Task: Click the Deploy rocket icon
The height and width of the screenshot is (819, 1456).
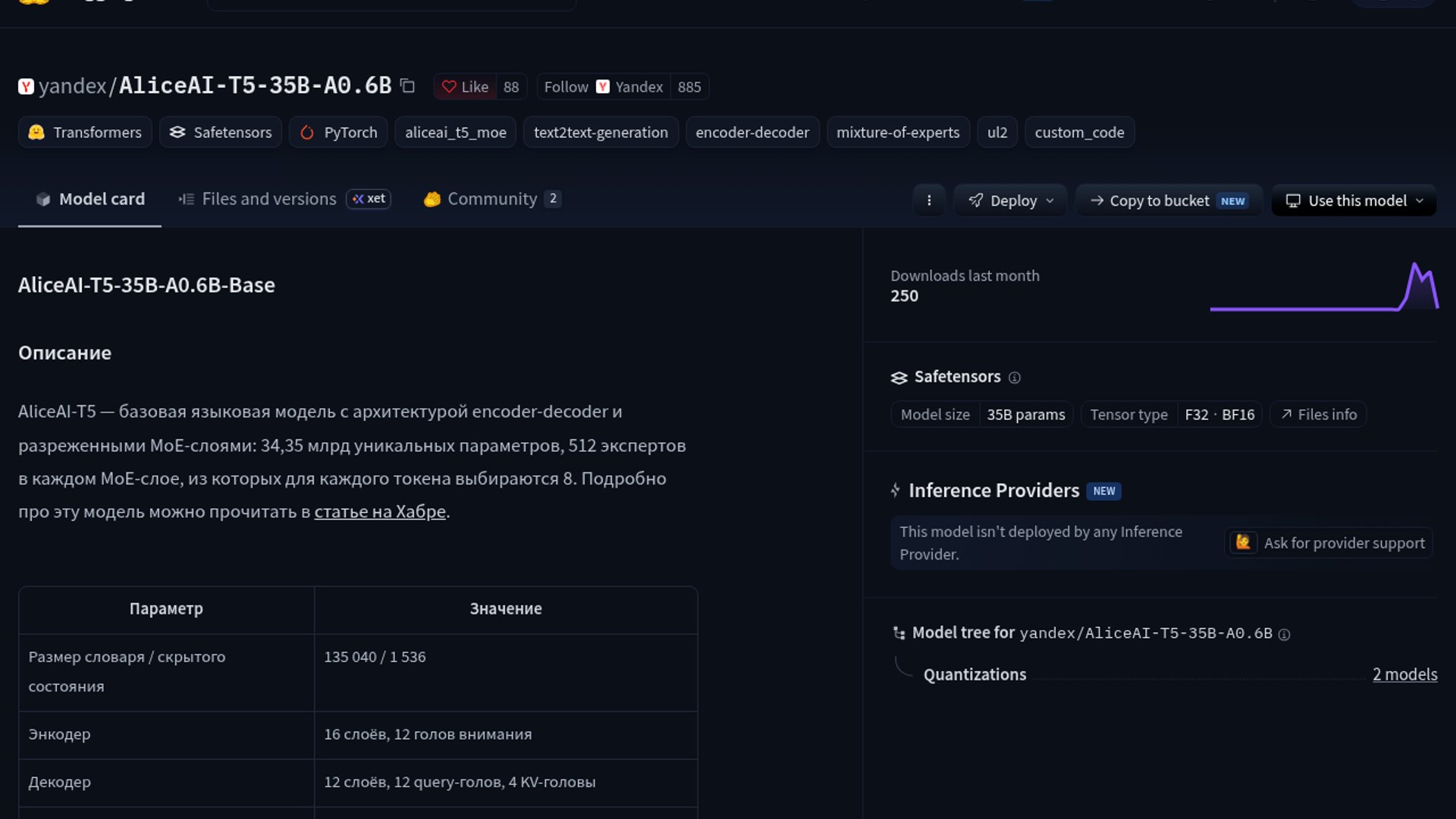Action: [x=976, y=200]
